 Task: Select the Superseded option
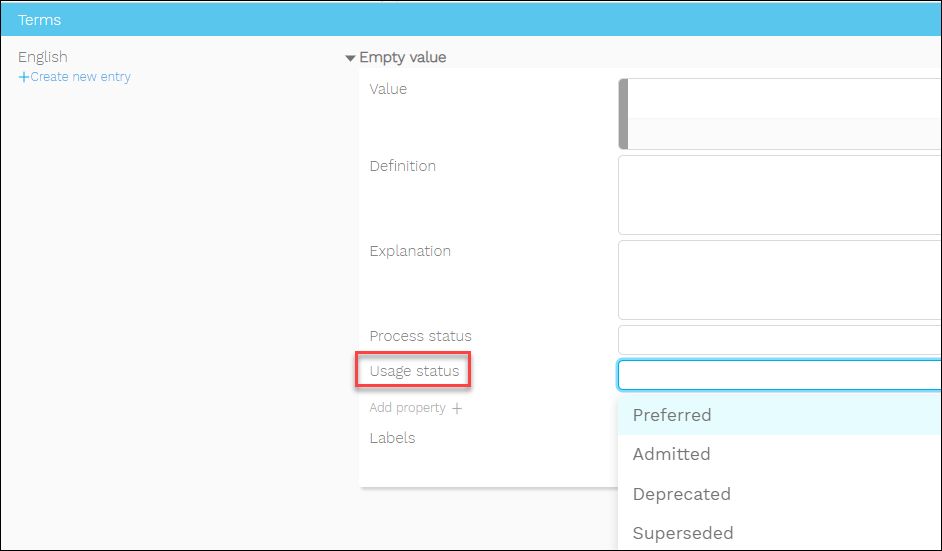point(683,533)
